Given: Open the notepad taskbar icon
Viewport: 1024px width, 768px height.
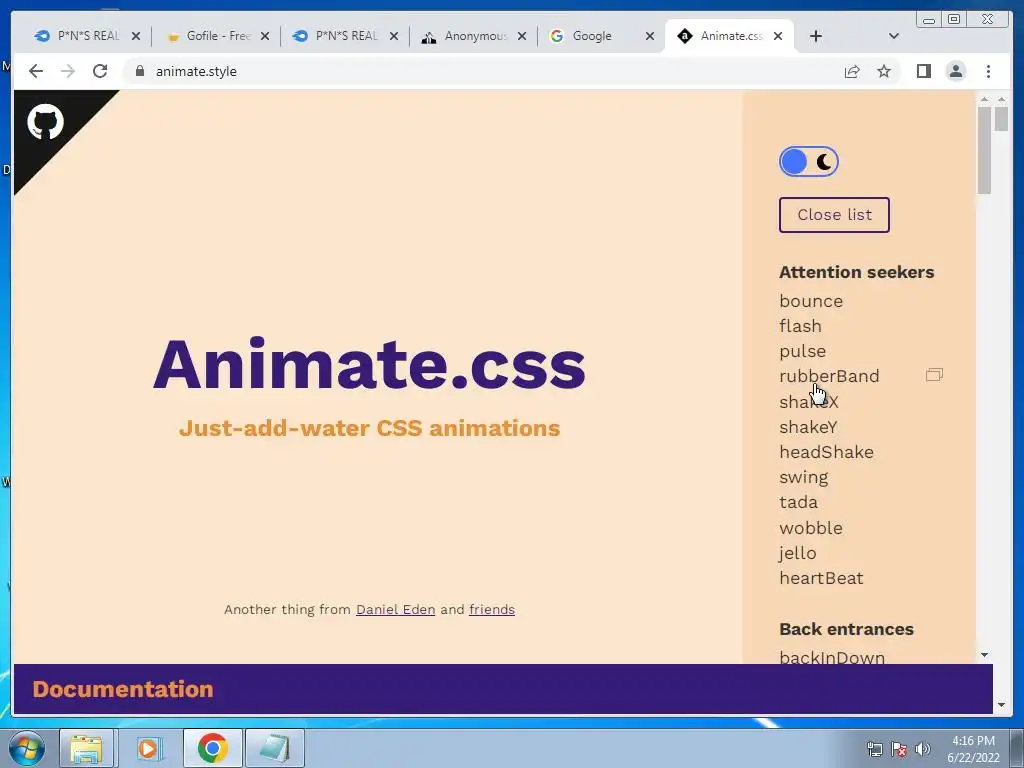Looking at the screenshot, I should click(x=275, y=748).
